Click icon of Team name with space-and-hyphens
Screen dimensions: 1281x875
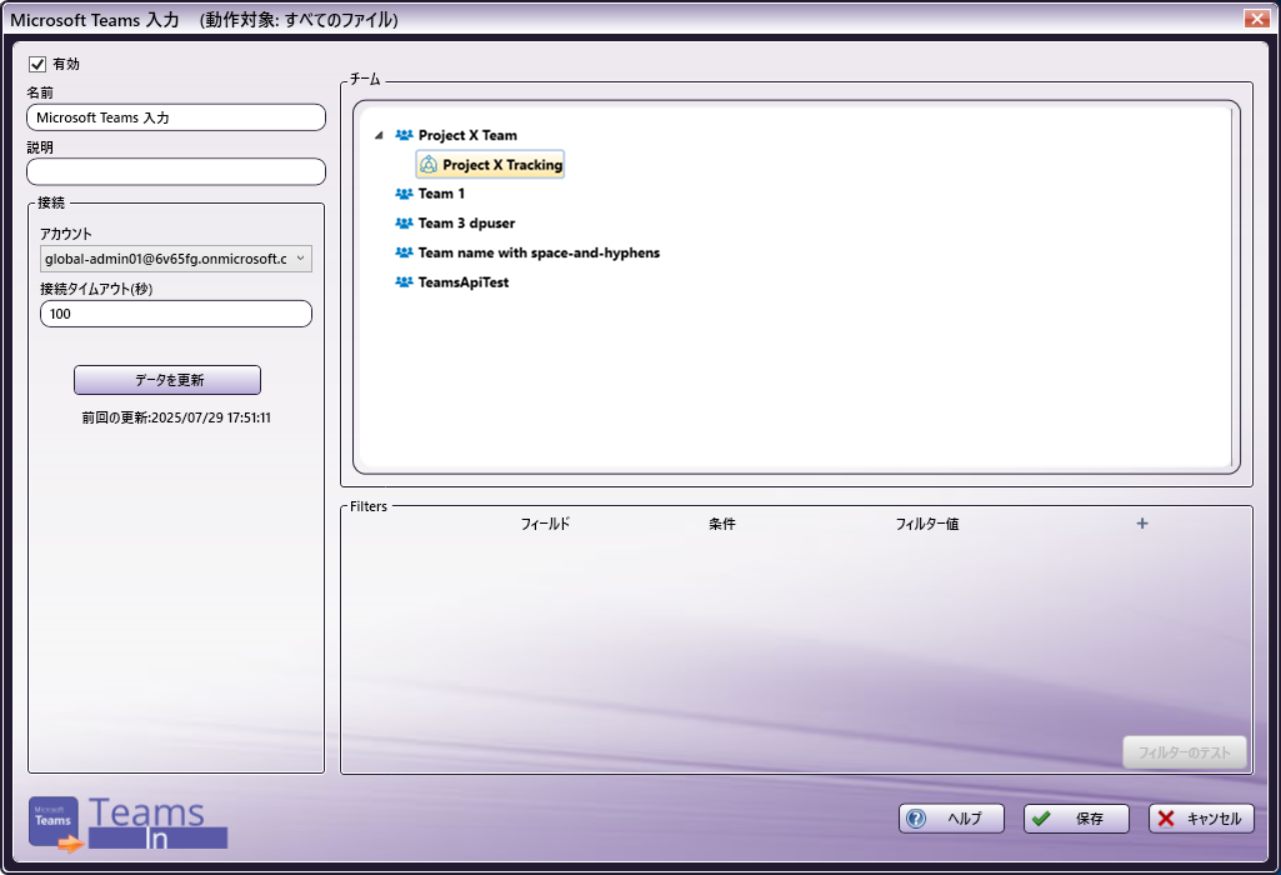click(x=404, y=253)
